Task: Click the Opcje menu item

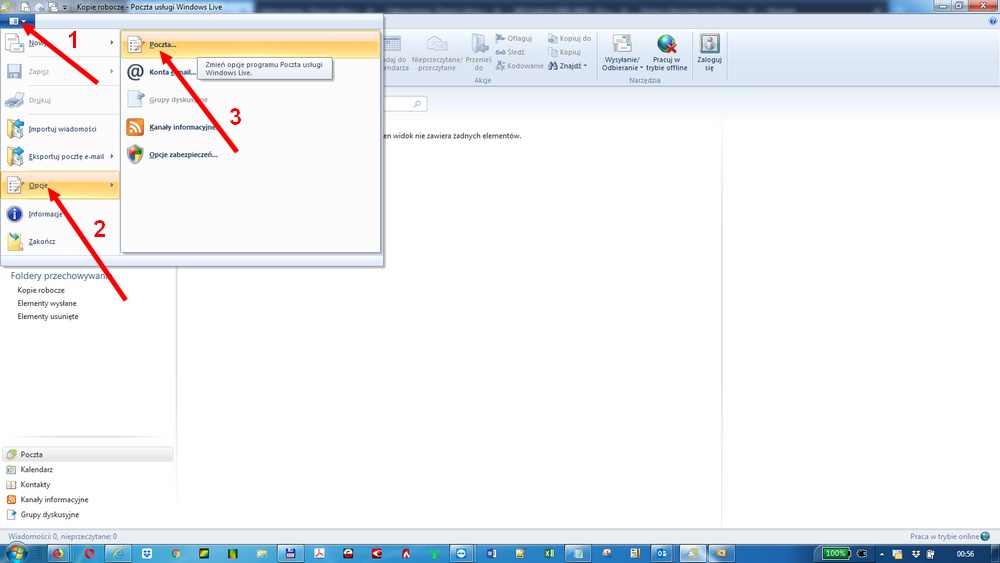Action: point(61,185)
